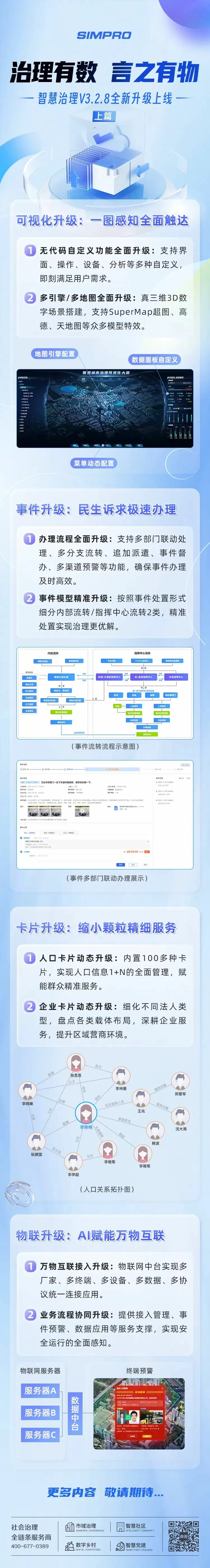Select the 王兆 avatar node

[141, 1099]
